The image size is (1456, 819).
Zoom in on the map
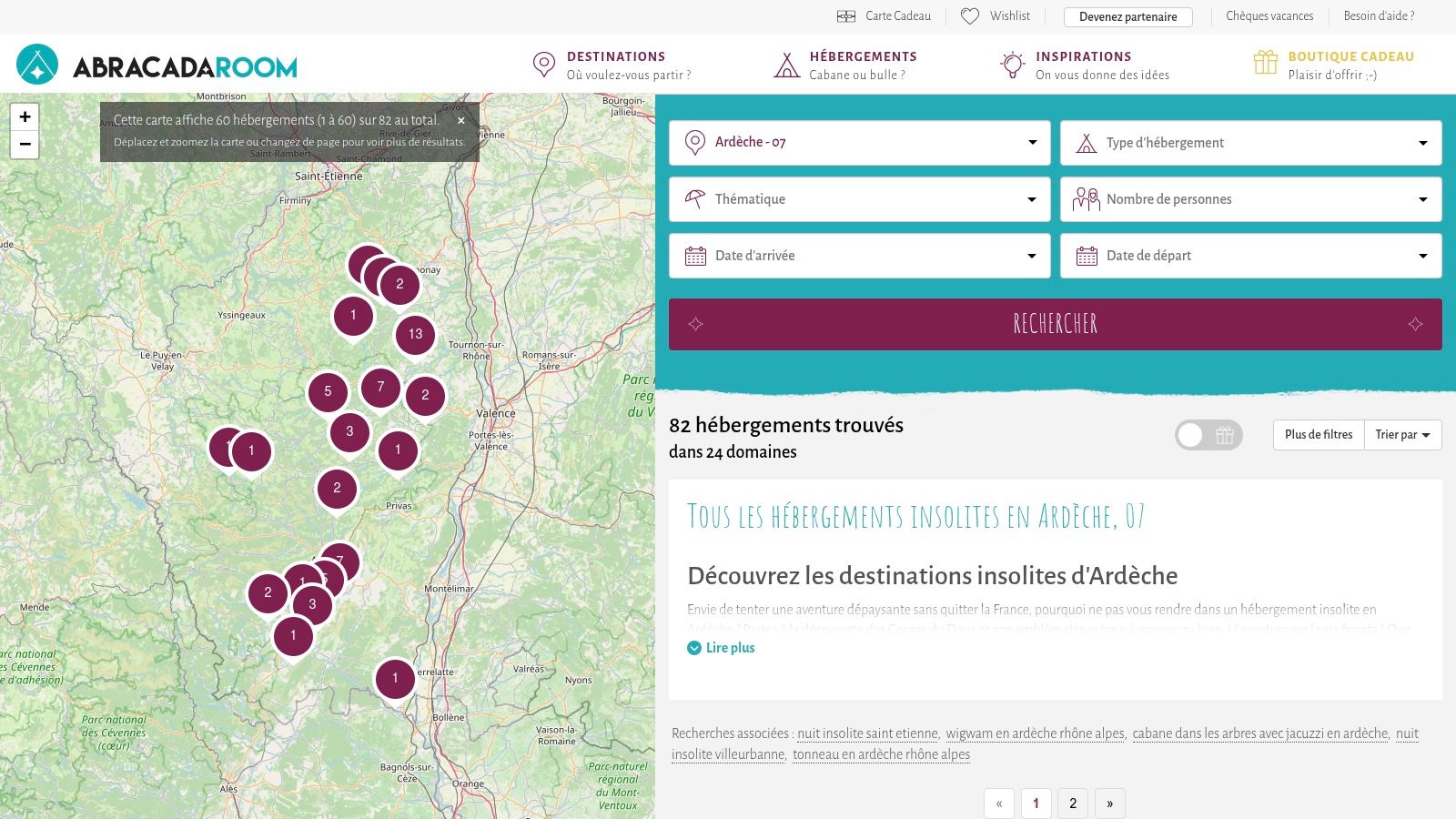[x=25, y=116]
